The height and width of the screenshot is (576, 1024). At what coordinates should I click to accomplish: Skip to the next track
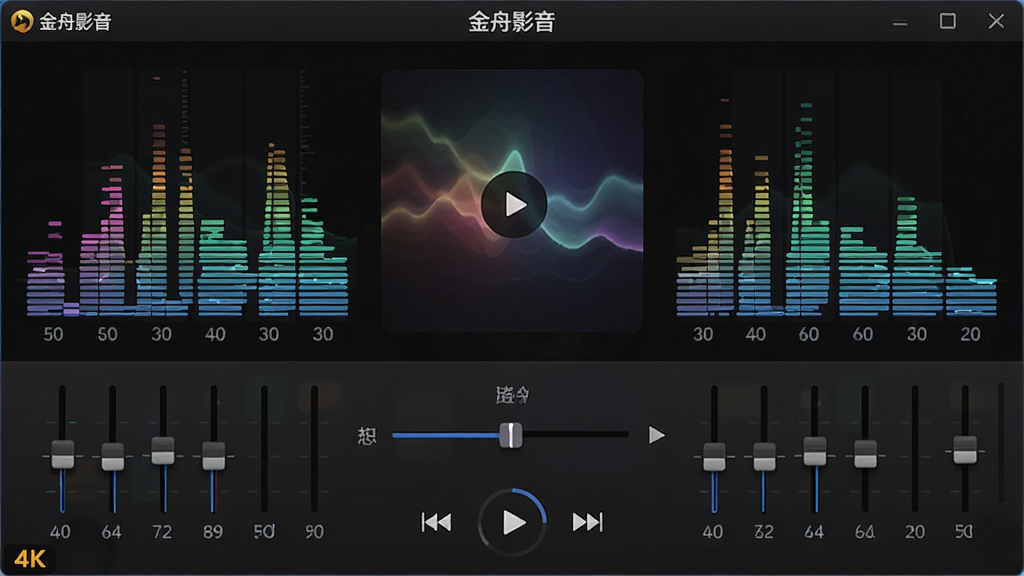588,522
